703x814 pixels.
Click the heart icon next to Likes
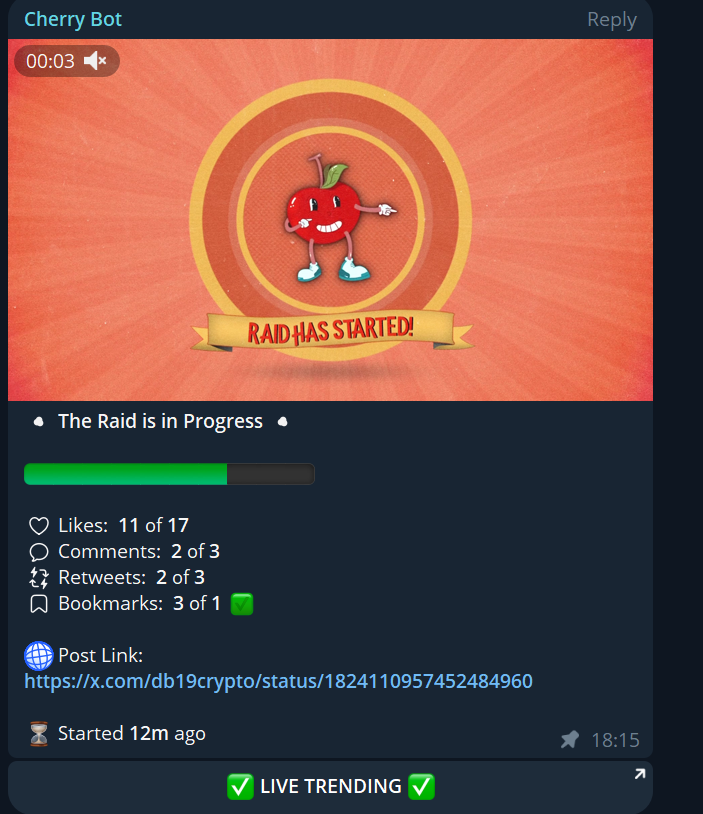coord(39,526)
